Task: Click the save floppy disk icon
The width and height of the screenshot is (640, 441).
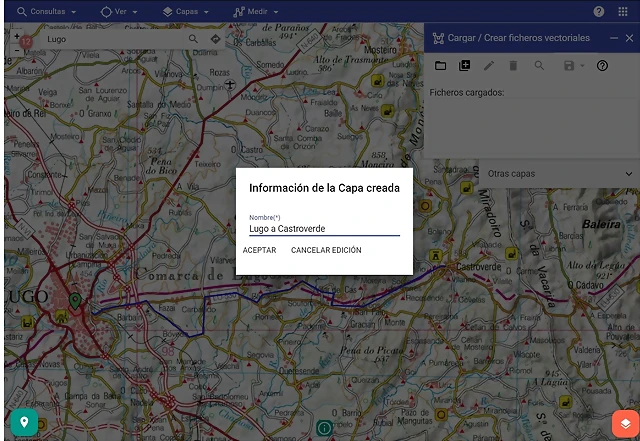Action: click(x=569, y=65)
